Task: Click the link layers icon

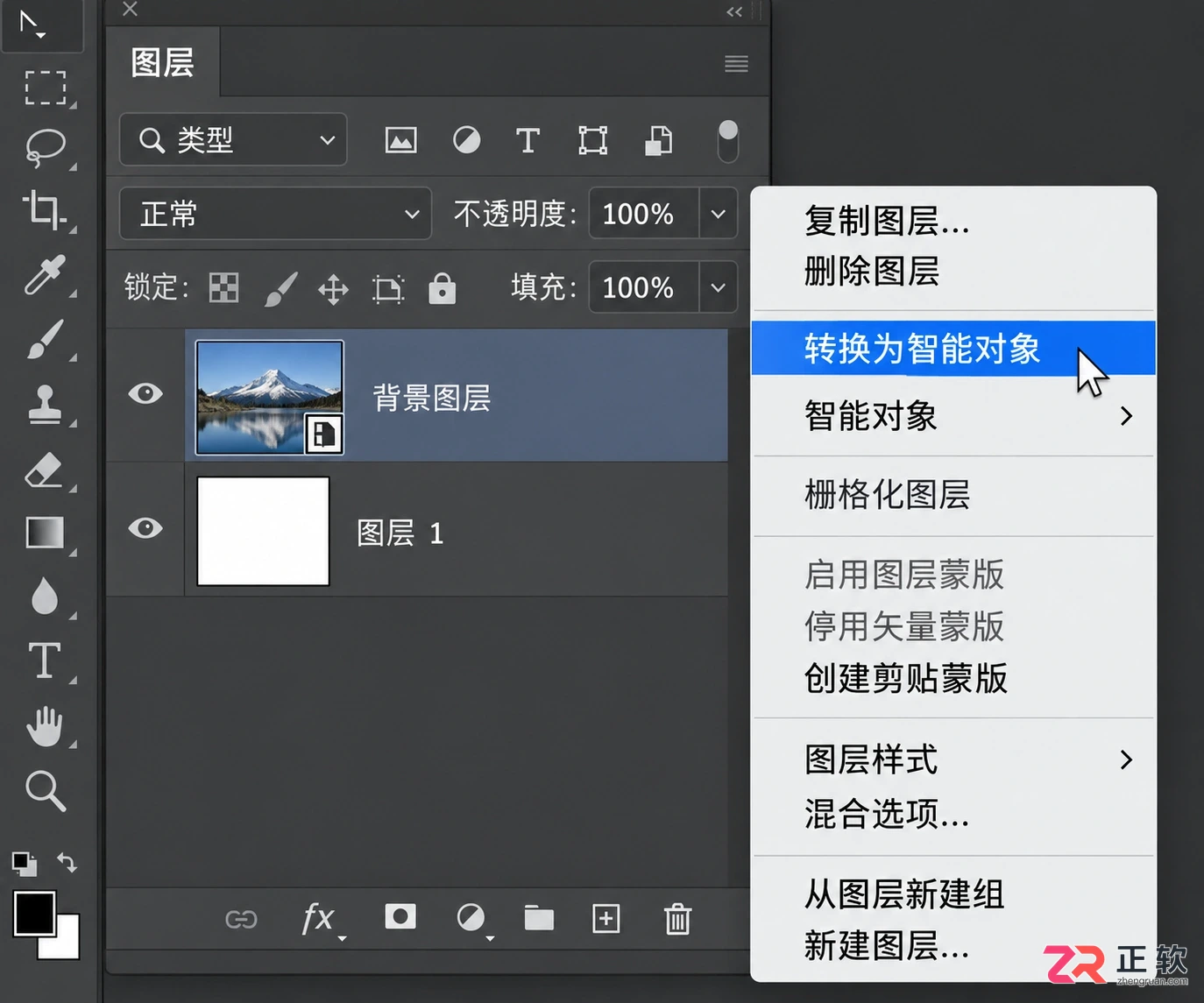Action: 241,919
